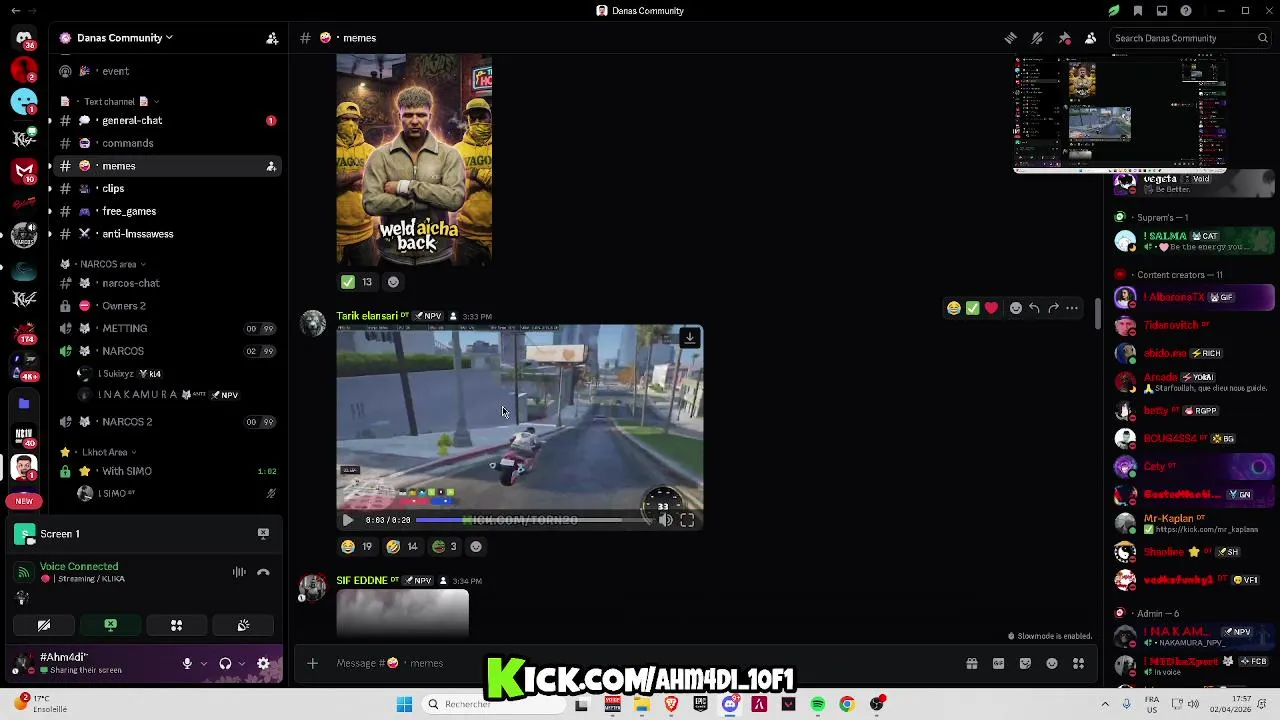The height and width of the screenshot is (720, 1280).
Task: Open attachment plus button in message box
Action: coord(312,663)
